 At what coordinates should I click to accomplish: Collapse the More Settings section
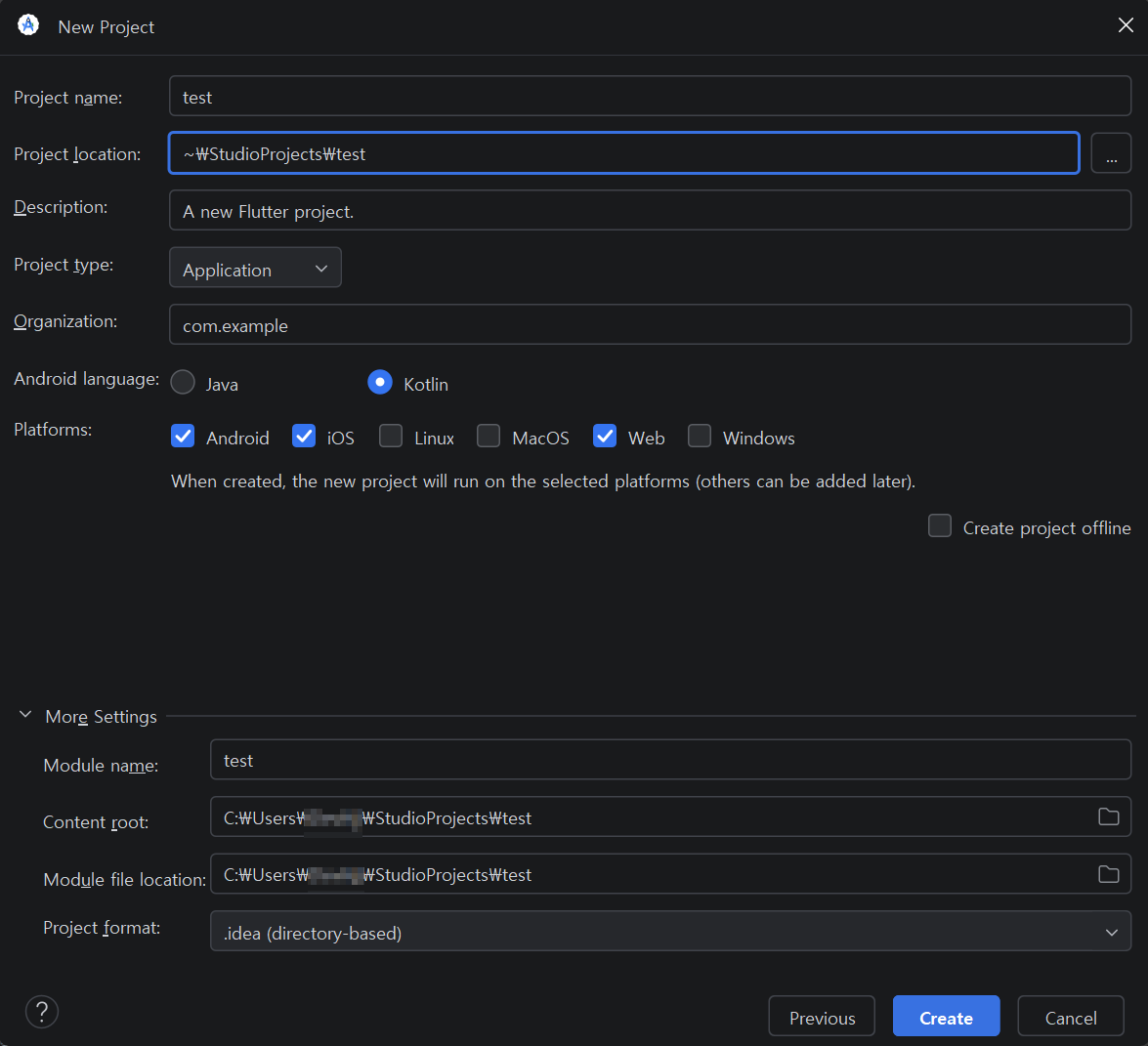click(x=25, y=715)
